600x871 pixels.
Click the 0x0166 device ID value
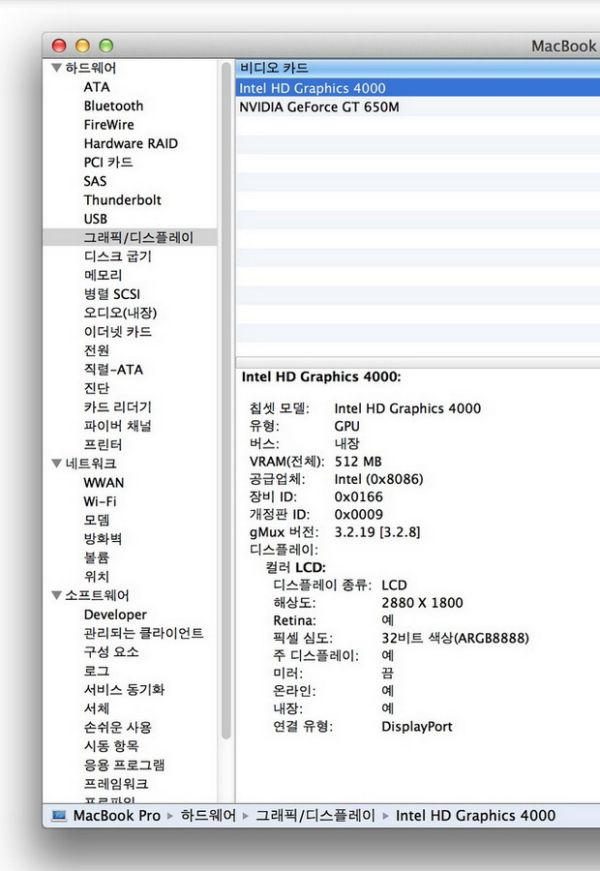pyautogui.click(x=358, y=497)
